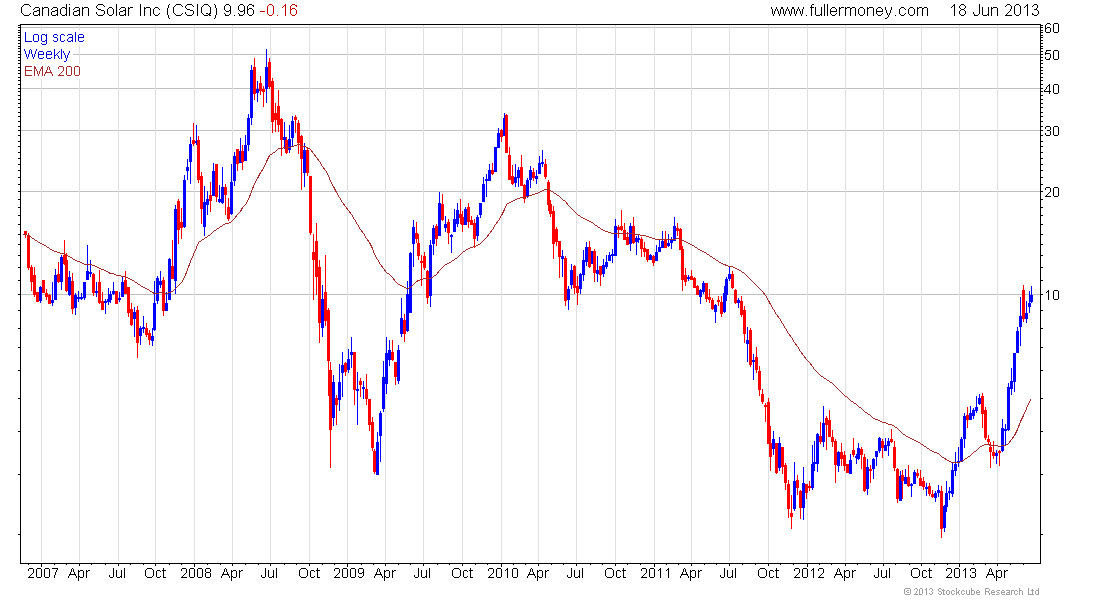Click the x-axis year label '2007'
The image size is (1100, 600).
(43, 573)
